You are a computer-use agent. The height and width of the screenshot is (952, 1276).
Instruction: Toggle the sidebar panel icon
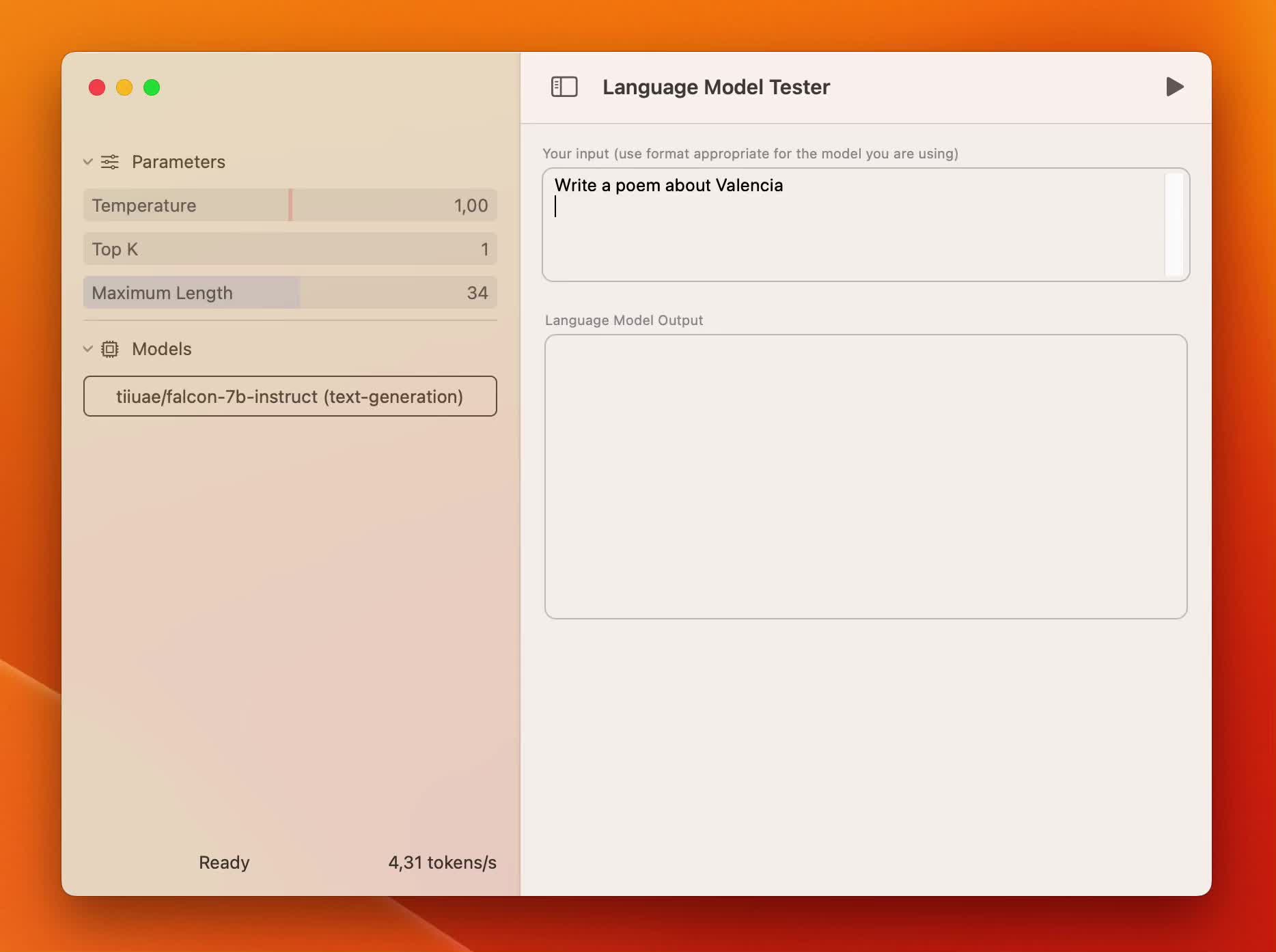pos(564,87)
